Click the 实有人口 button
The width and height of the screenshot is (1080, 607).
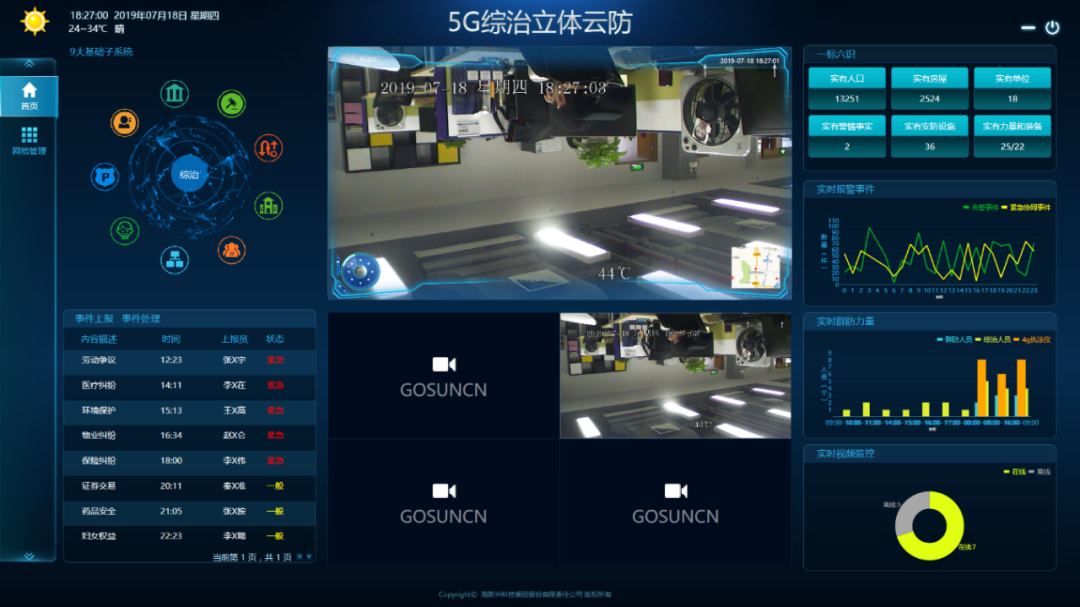coord(846,79)
